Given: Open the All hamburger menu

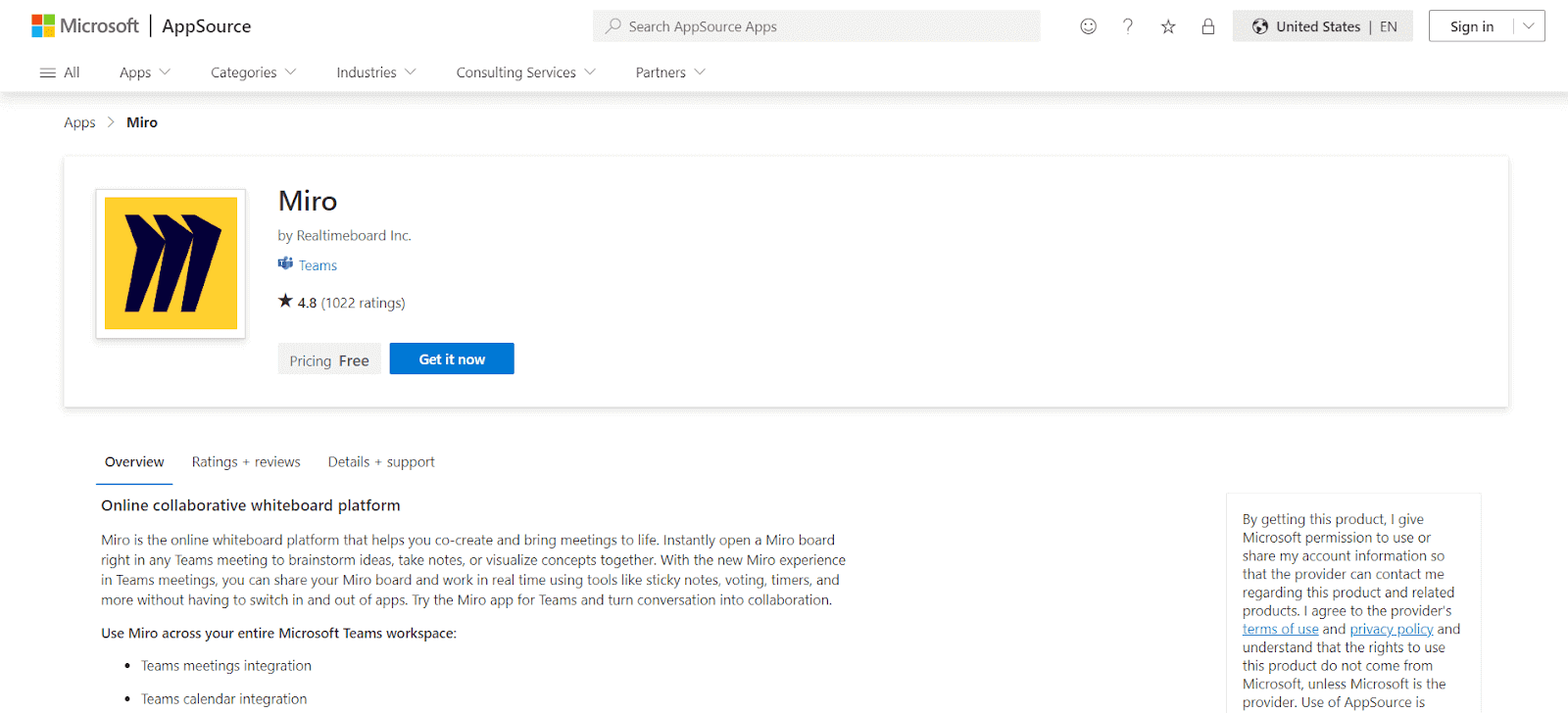Looking at the screenshot, I should [59, 72].
